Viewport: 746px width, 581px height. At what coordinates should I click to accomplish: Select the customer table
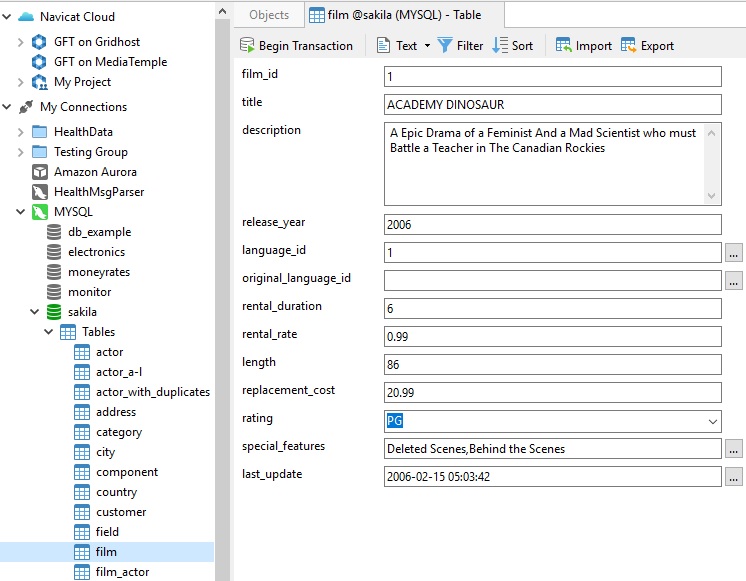[121, 512]
